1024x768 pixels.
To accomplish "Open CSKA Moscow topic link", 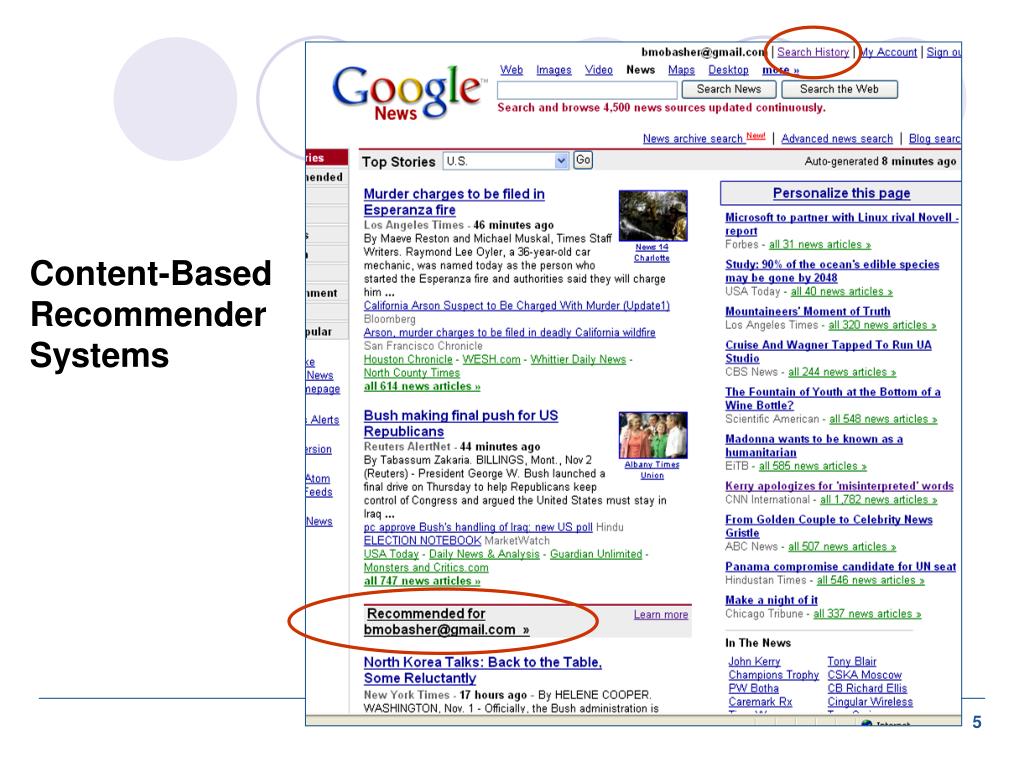I will tap(864, 675).
